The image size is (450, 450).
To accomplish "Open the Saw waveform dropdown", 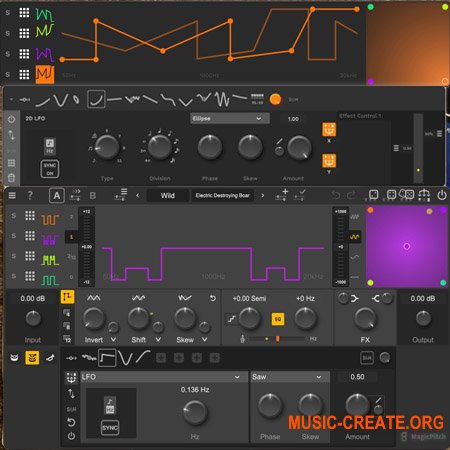I will point(289,377).
